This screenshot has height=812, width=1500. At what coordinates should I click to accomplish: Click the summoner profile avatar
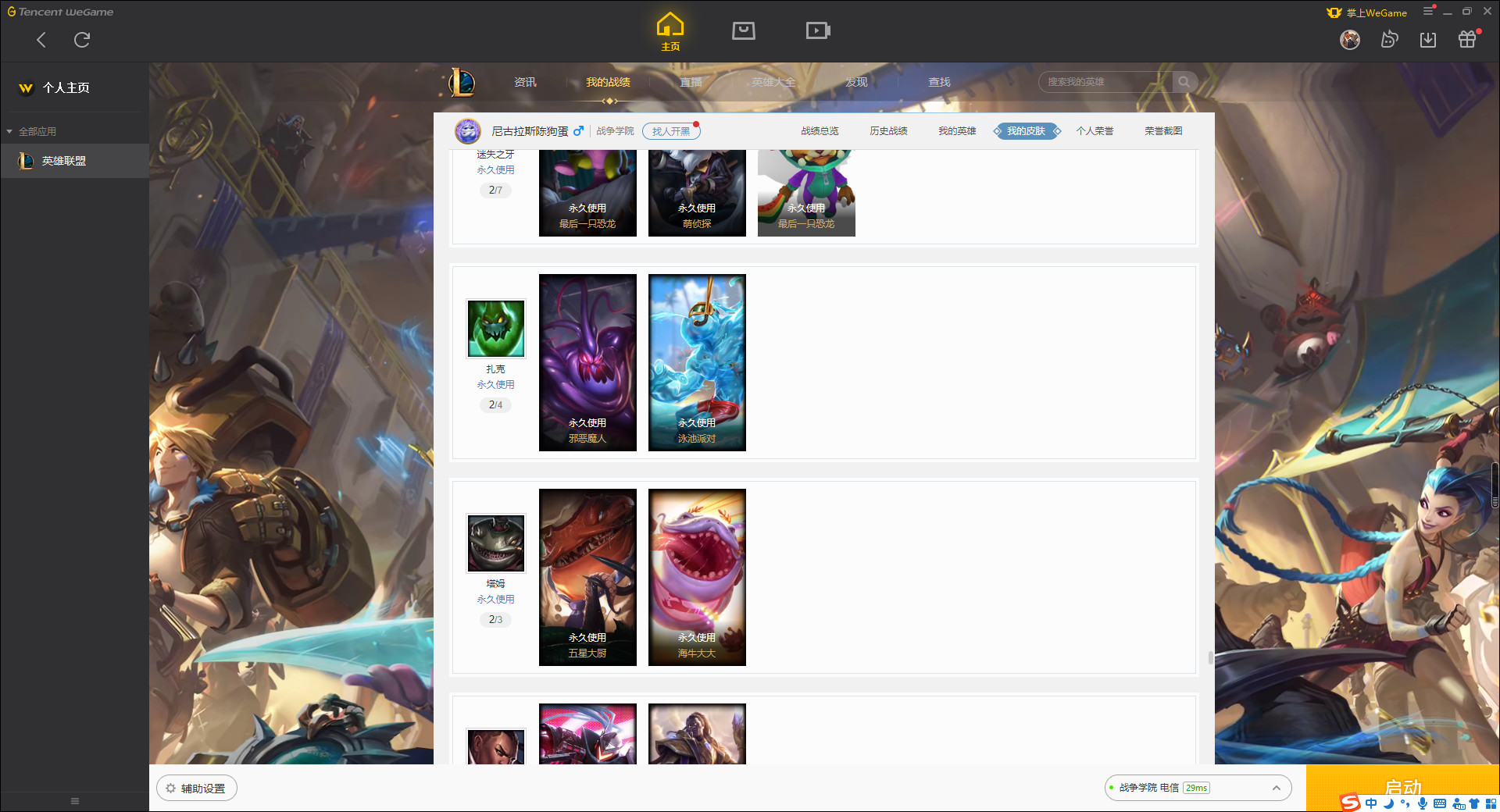pyautogui.click(x=468, y=131)
